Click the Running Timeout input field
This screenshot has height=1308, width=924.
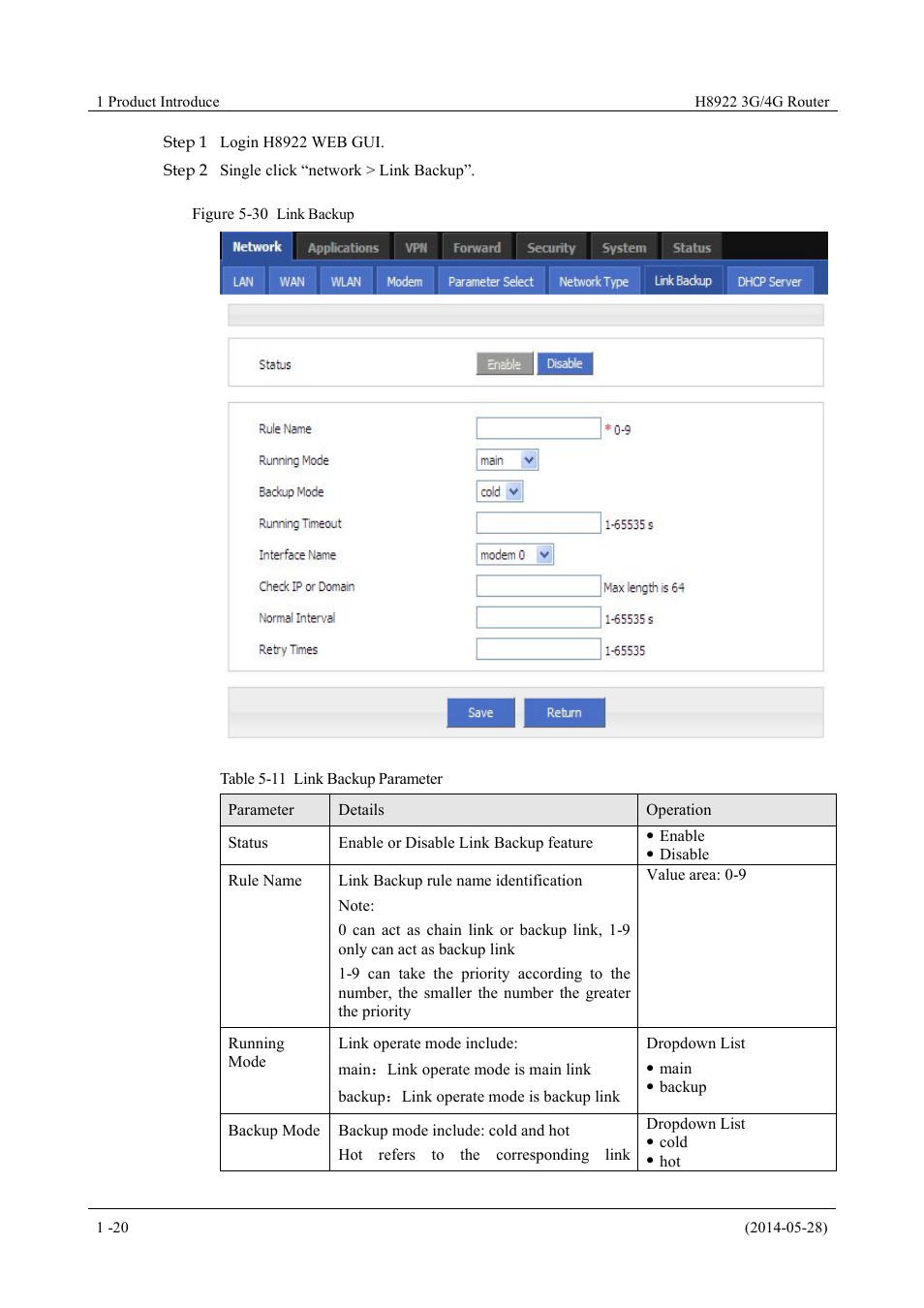(x=539, y=523)
